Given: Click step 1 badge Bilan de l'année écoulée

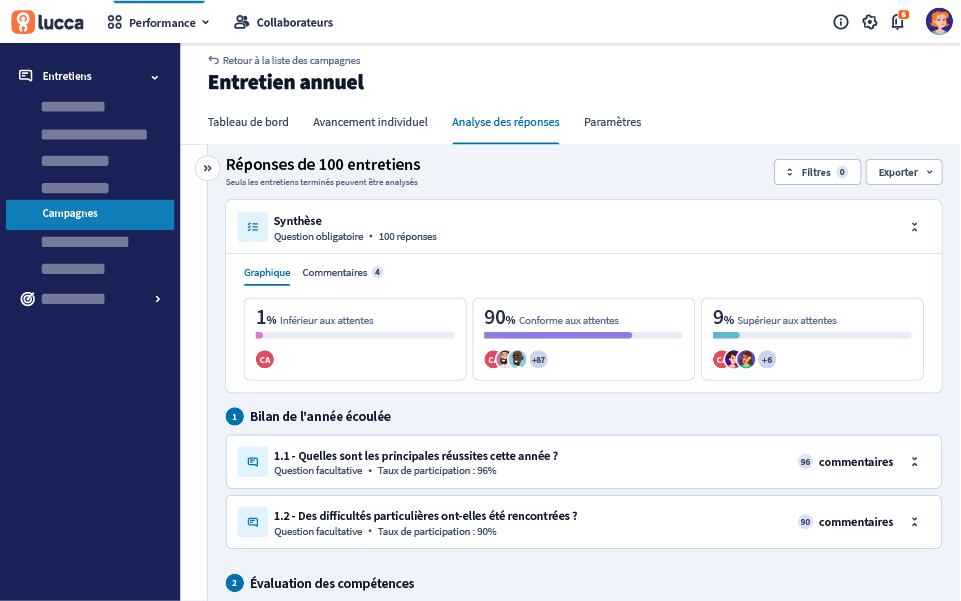Looking at the screenshot, I should [234, 417].
